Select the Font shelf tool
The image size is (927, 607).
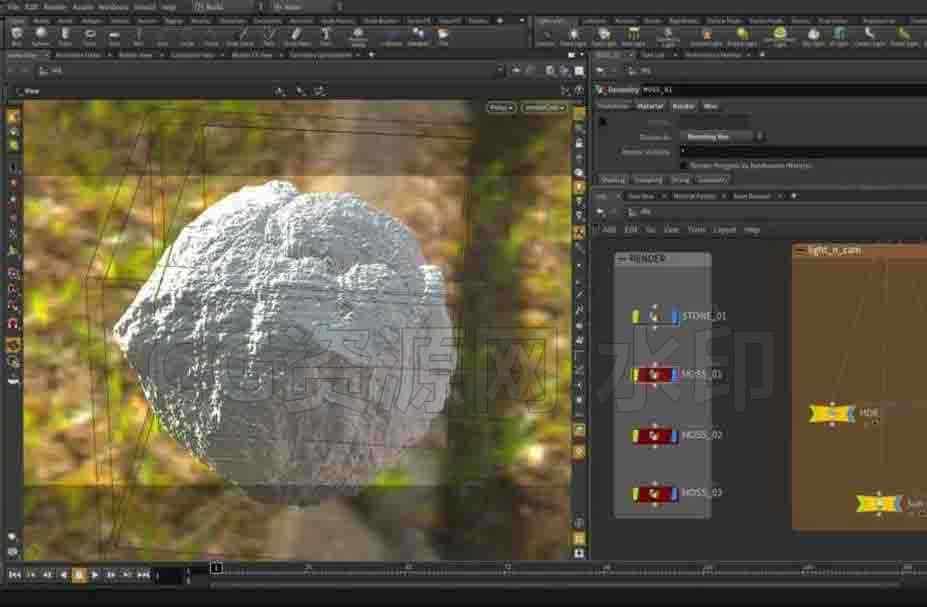[x=326, y=37]
